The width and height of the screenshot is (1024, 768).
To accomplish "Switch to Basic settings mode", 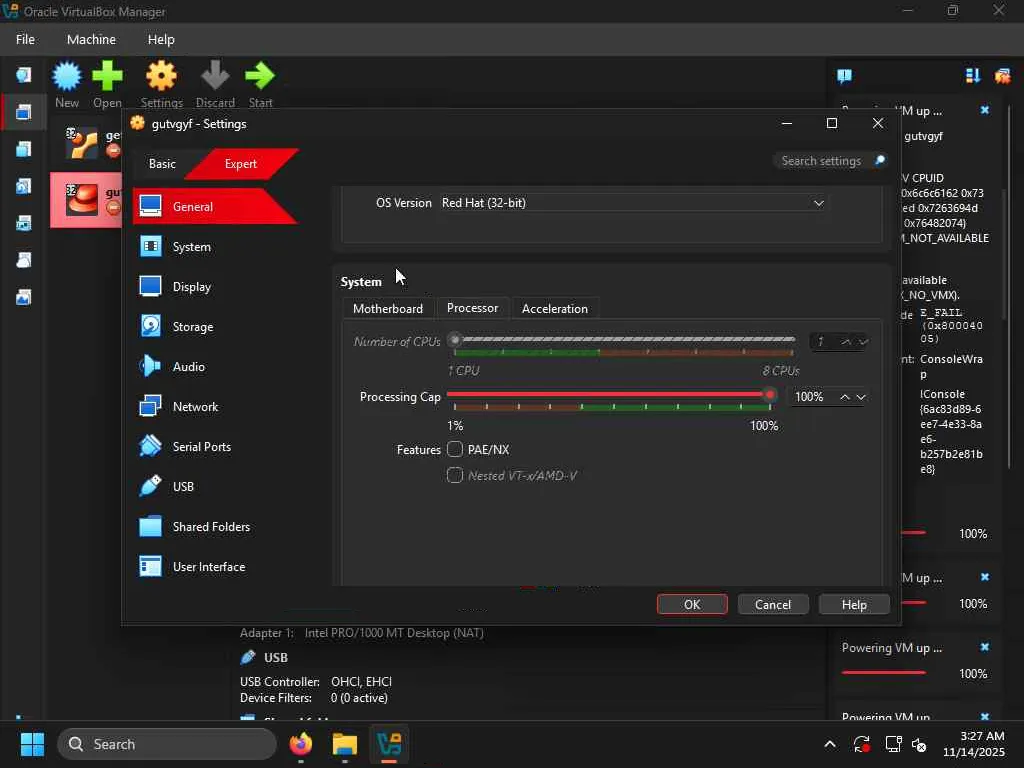I will click(162, 164).
